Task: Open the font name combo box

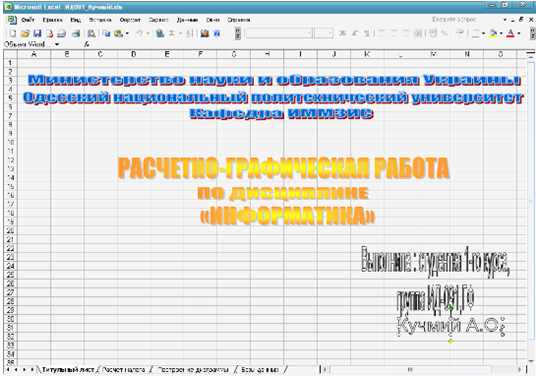Action: pos(279,33)
